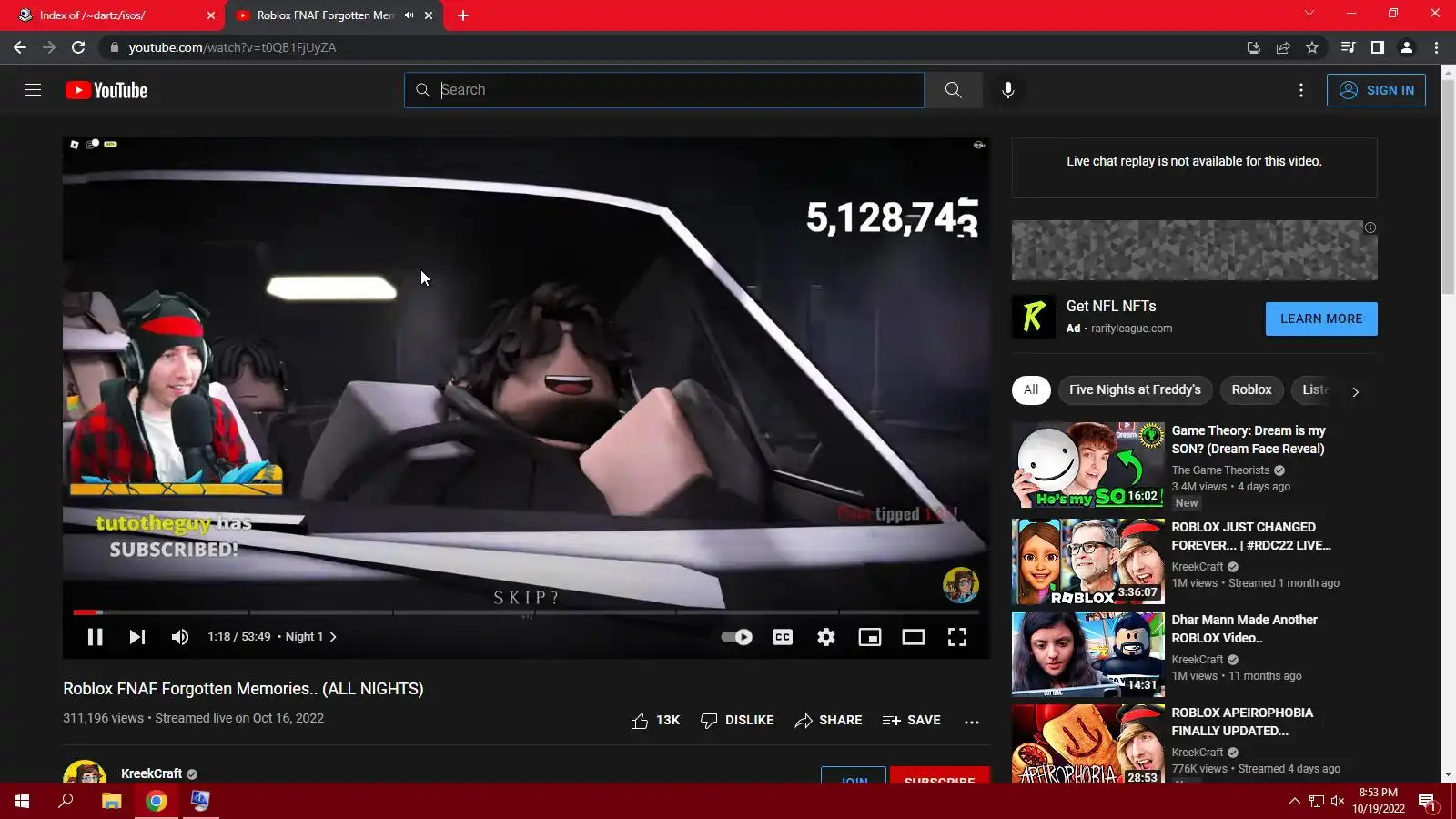Open the Chrome side panel
The width and height of the screenshot is (1456, 819).
point(1377,47)
